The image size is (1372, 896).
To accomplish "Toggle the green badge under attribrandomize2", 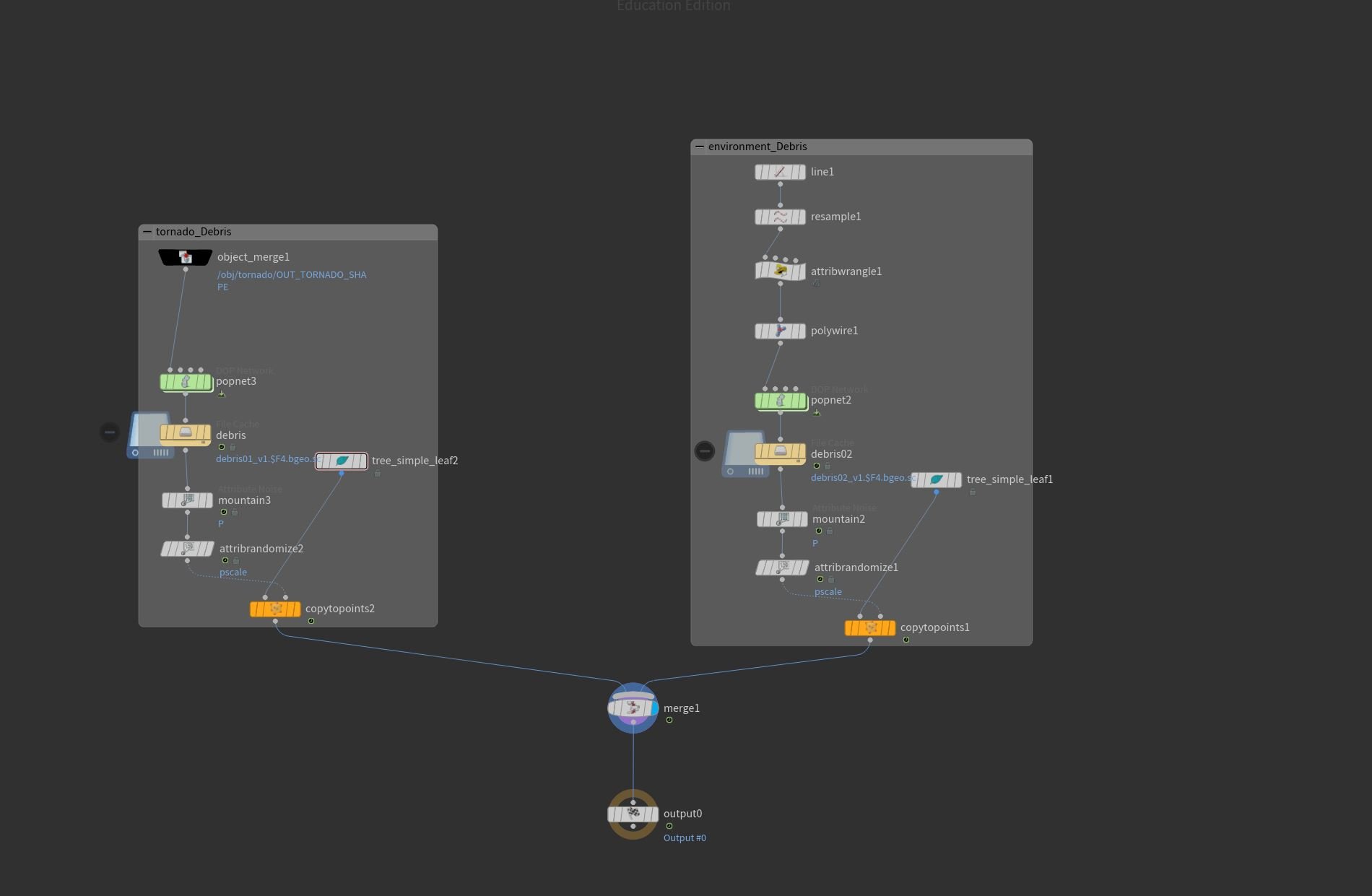I will pos(225,560).
